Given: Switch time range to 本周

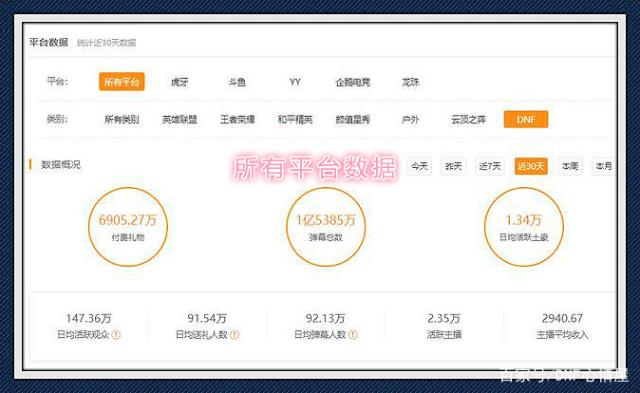Looking at the screenshot, I should pos(570,166).
